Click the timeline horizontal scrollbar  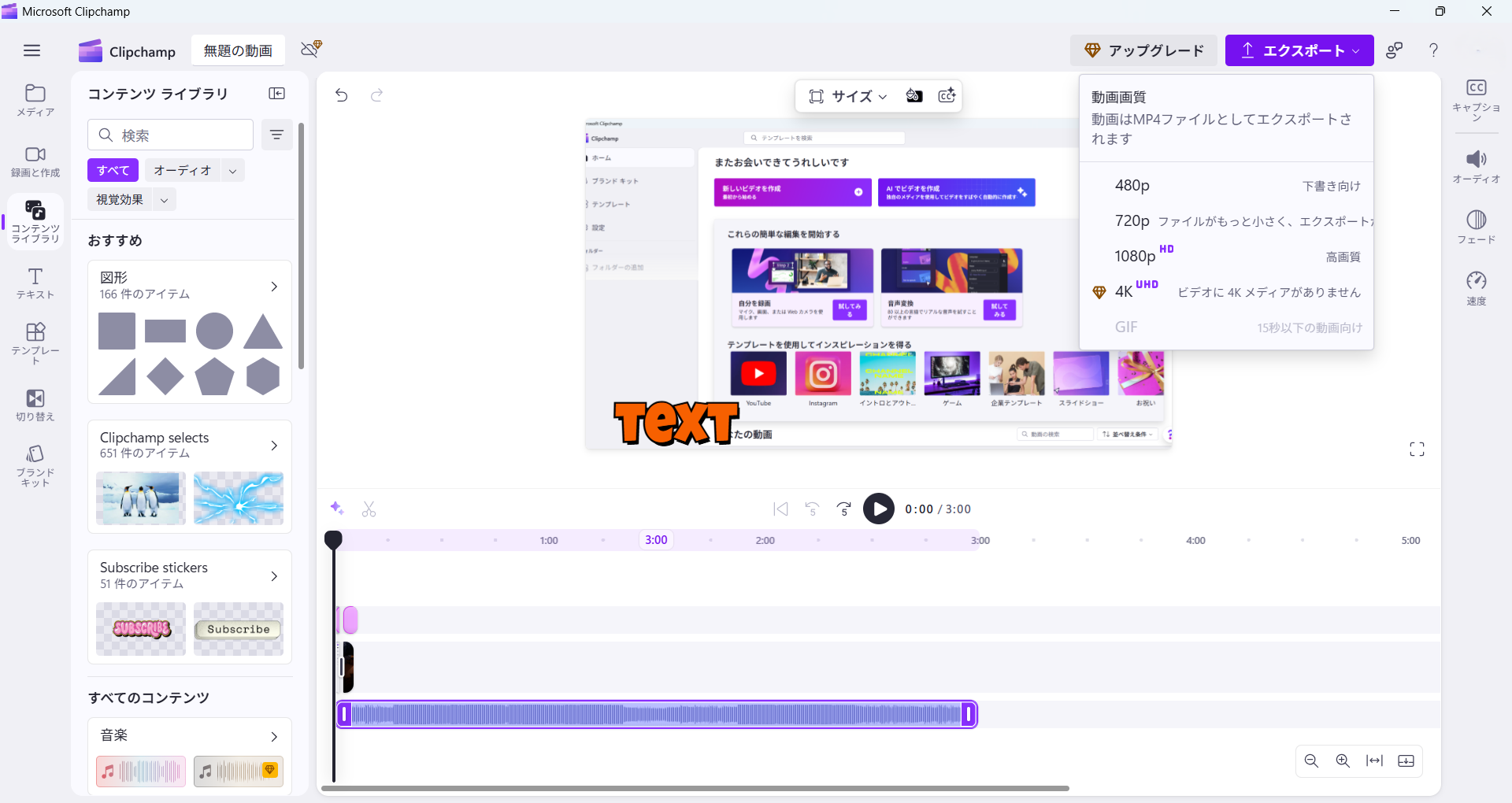point(695,788)
